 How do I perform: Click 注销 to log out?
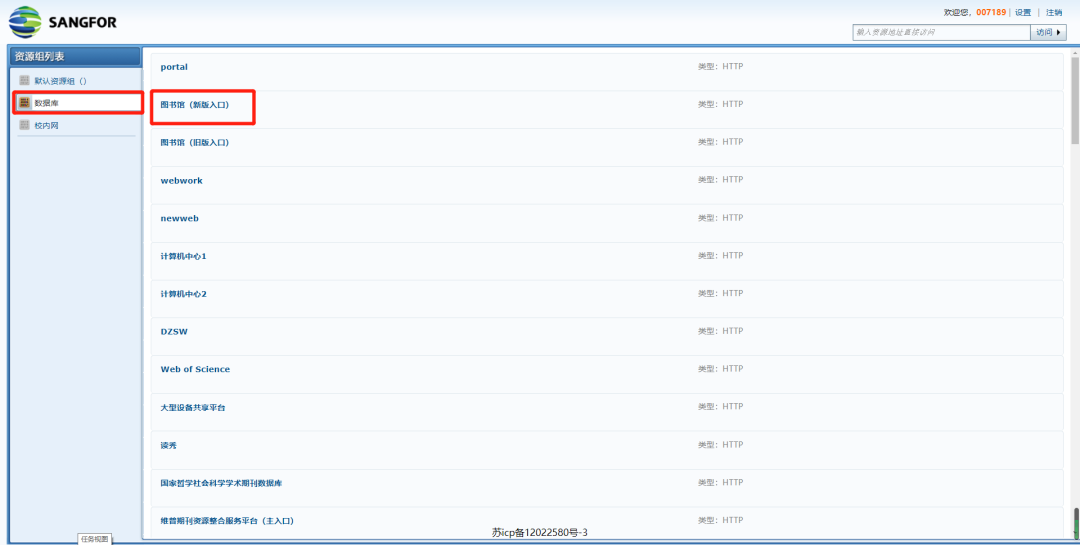point(1054,12)
